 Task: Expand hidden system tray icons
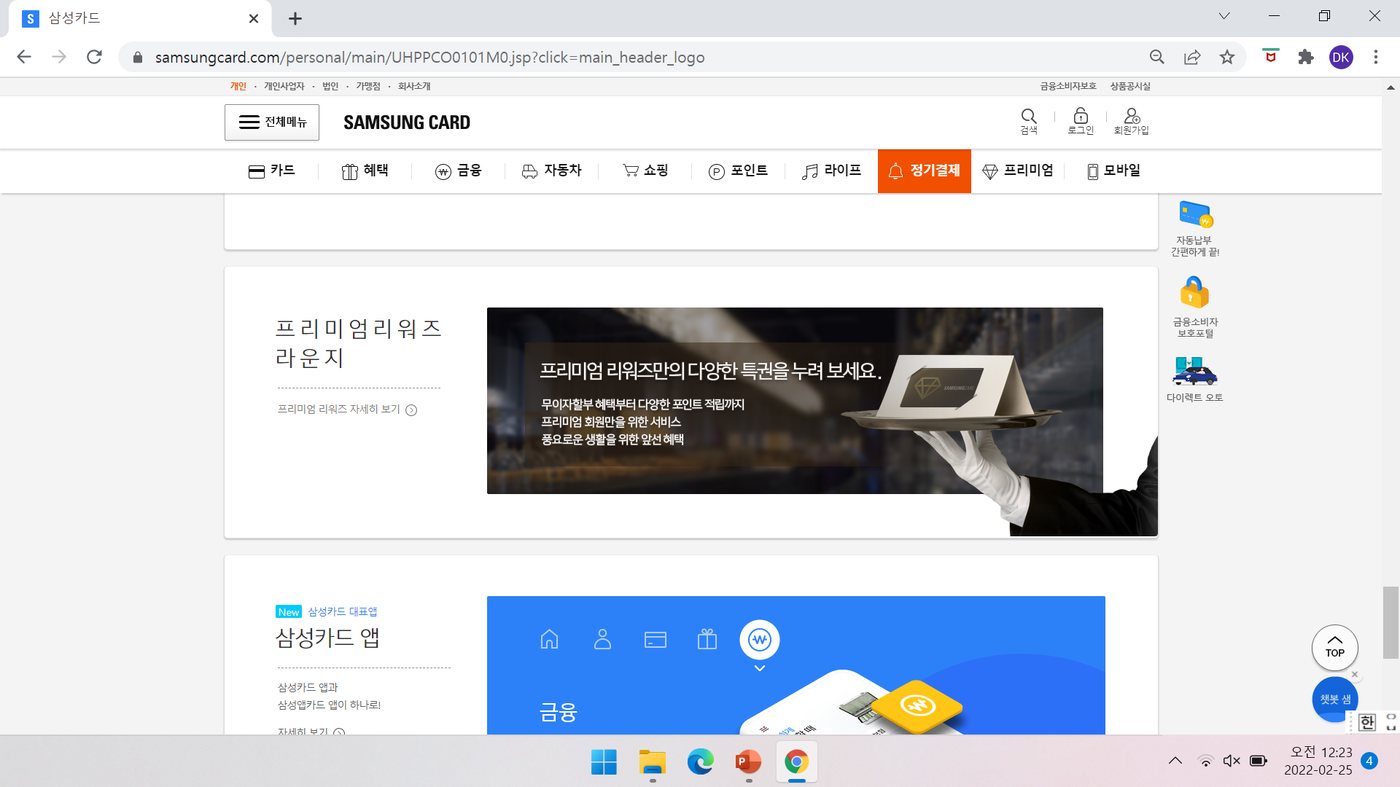pyautogui.click(x=1175, y=762)
